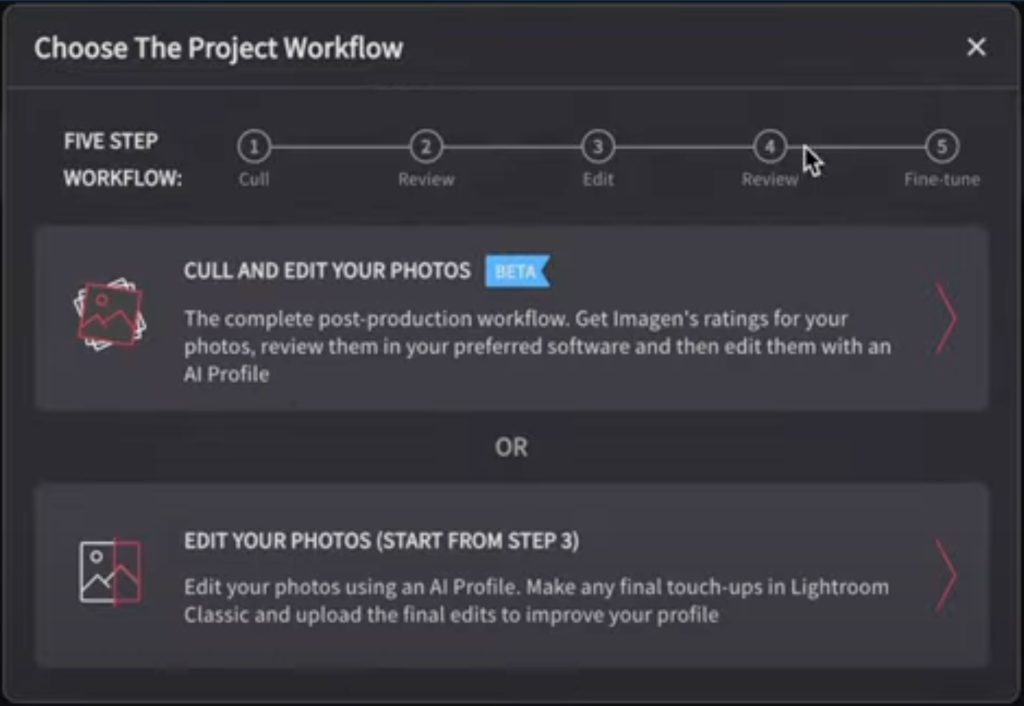Click step 3 circle for Edit
This screenshot has height=706, width=1024.
(598, 146)
